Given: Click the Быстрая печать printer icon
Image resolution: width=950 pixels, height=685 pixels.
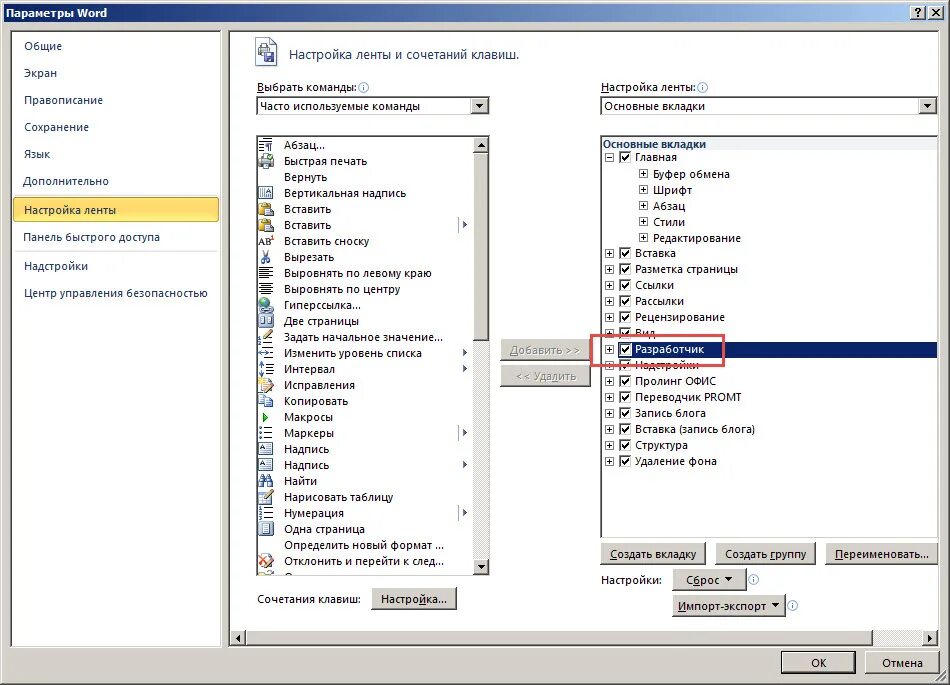Looking at the screenshot, I should coord(265,161).
